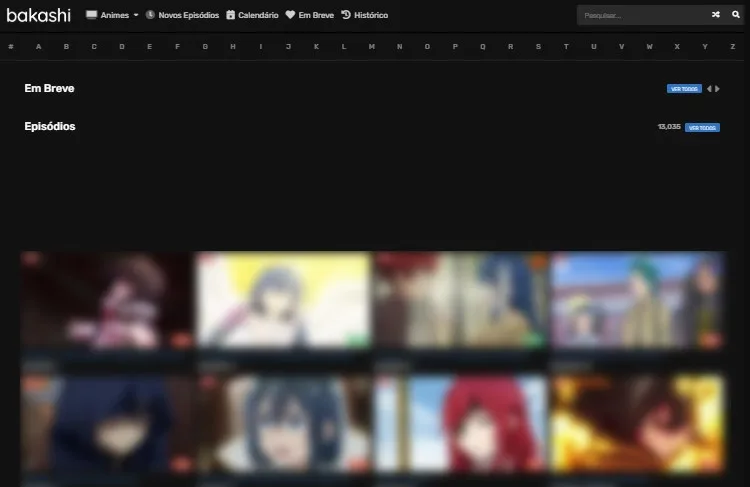Open bottom-row thumbnail with long red-haired character
Image resolution: width=750 pixels, height=487 pixels.
click(x=460, y=424)
